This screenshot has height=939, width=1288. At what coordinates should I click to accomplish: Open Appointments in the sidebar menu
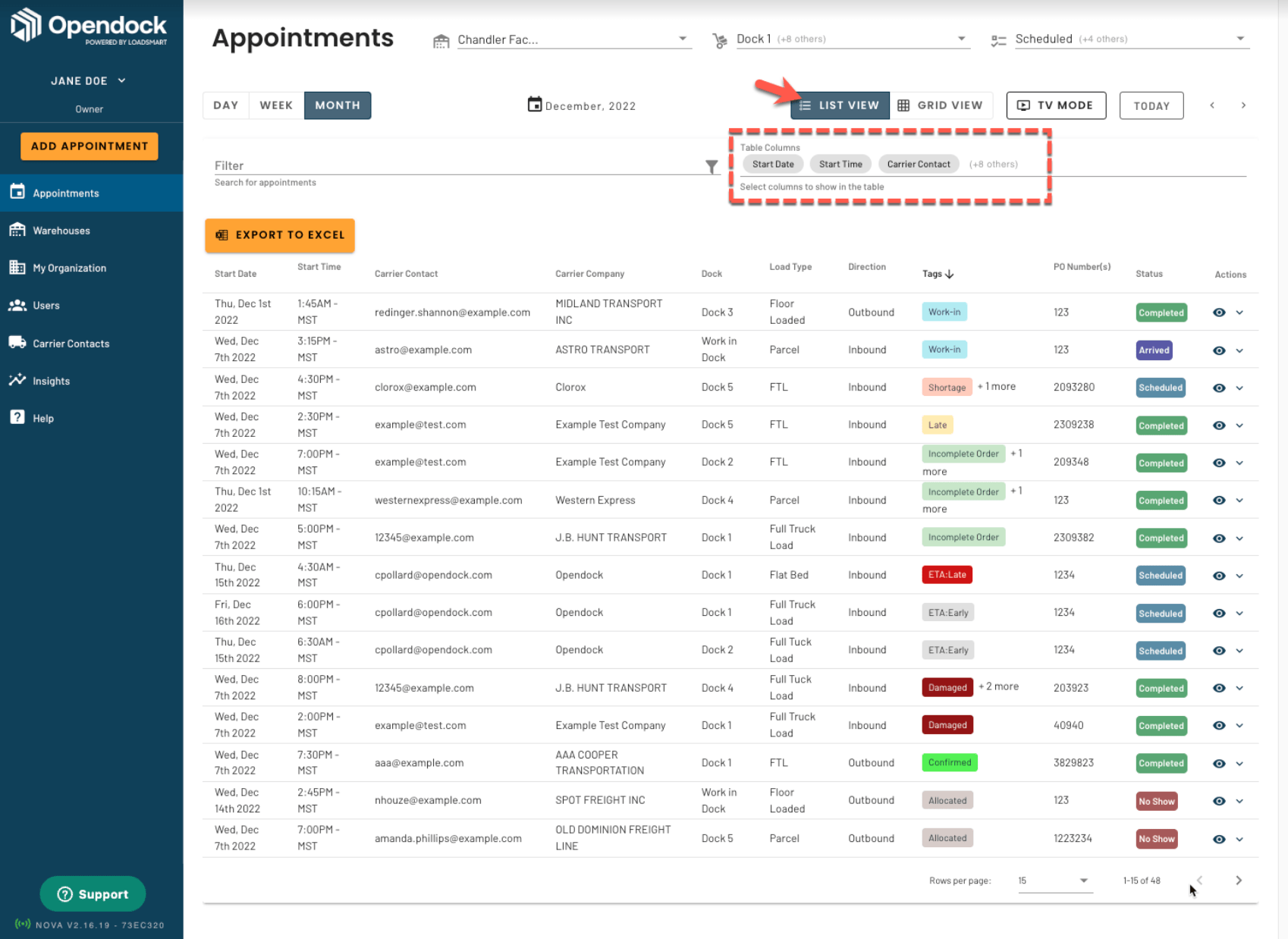tap(92, 193)
